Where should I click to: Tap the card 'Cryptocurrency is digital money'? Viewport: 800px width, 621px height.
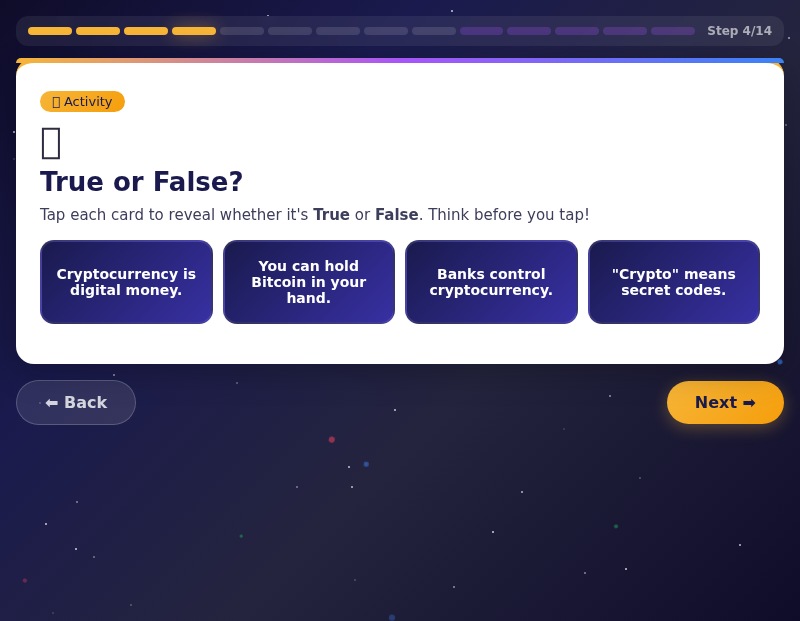[126, 282]
